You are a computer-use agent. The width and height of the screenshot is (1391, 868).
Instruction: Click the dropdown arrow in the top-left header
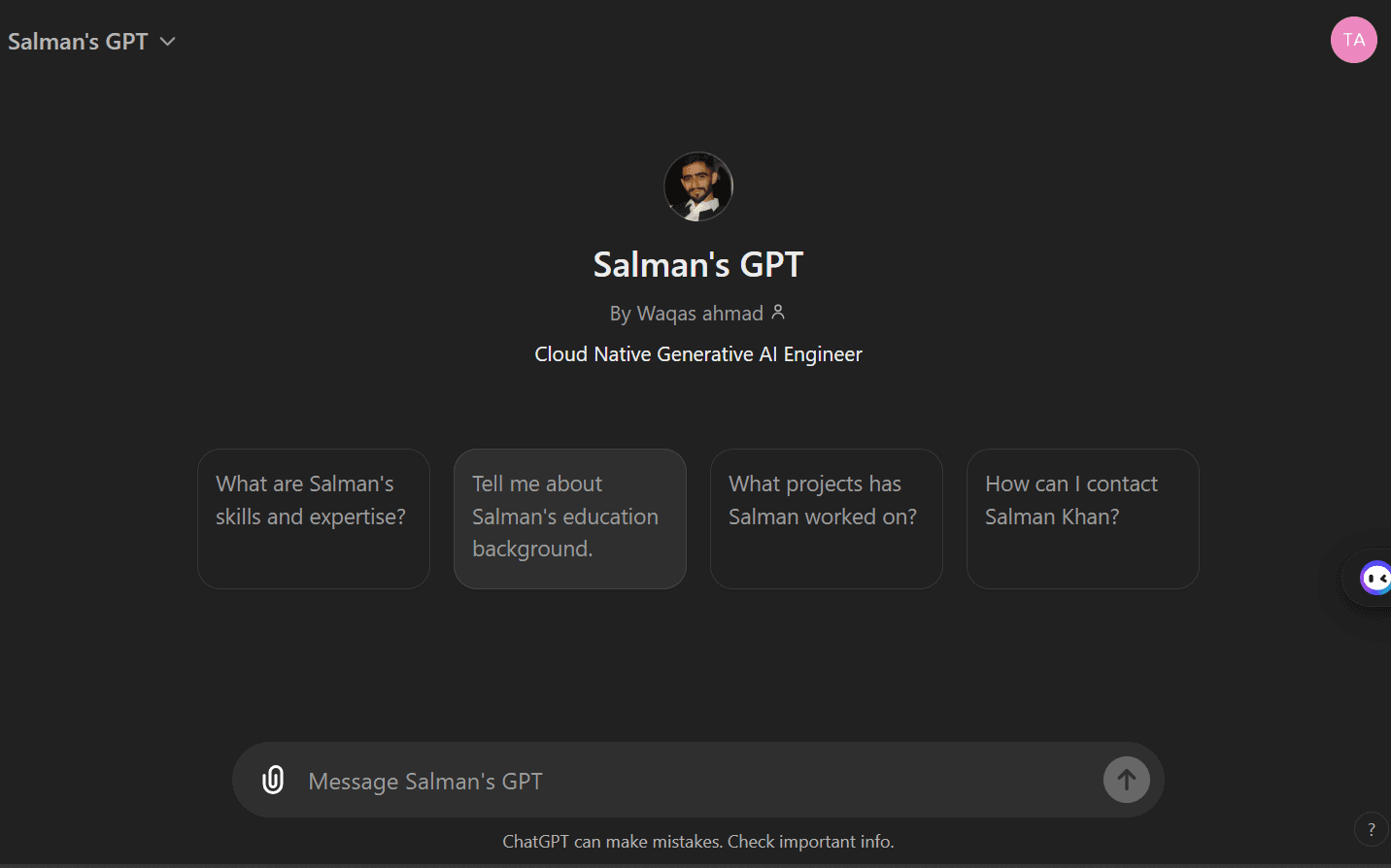[x=166, y=42]
